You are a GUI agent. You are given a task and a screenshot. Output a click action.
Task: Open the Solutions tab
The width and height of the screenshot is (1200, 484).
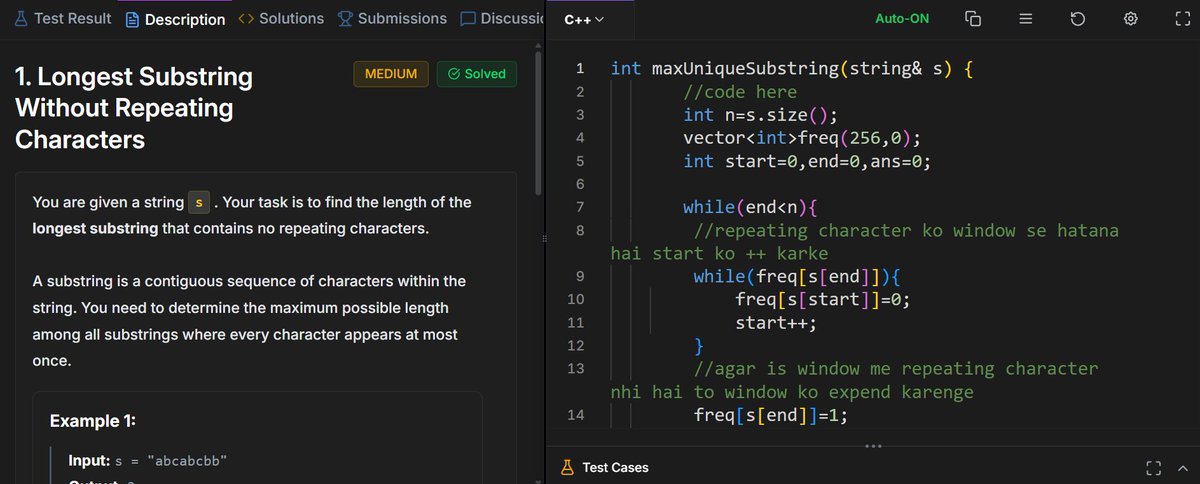click(x=281, y=18)
